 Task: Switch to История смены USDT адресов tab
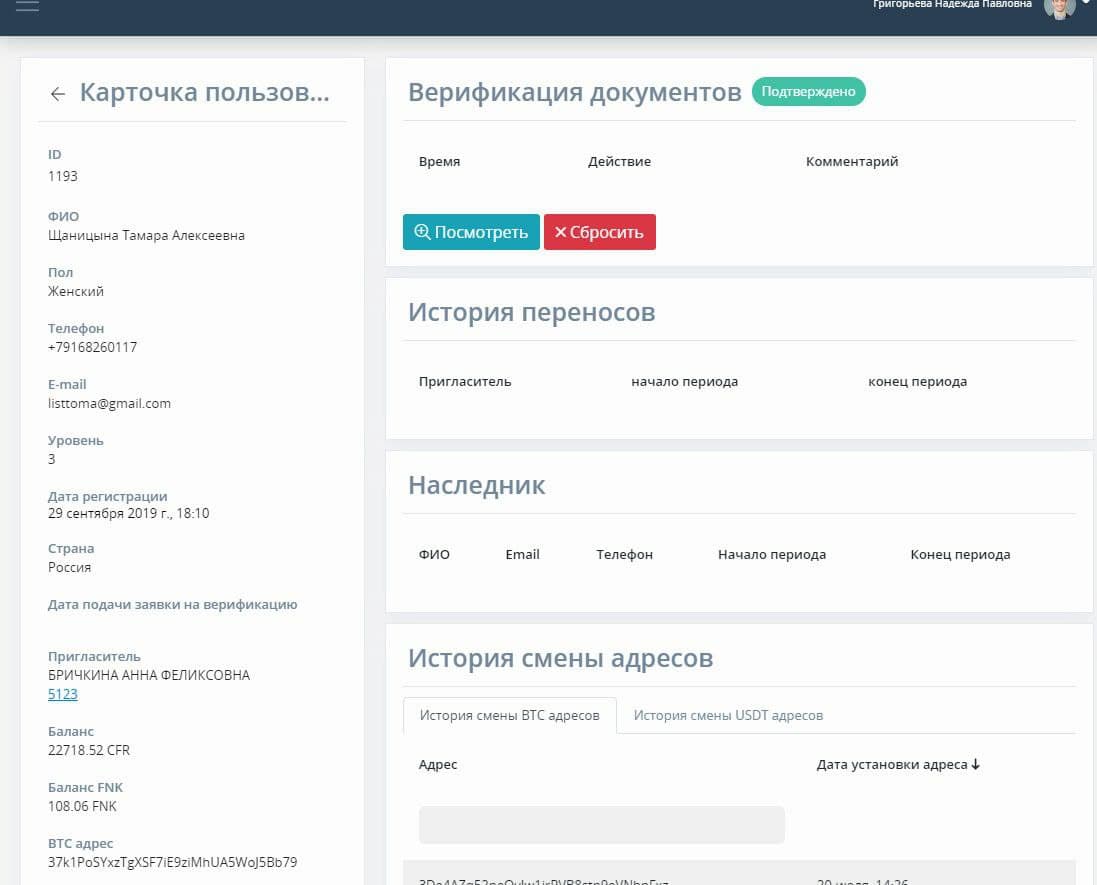[x=728, y=715]
